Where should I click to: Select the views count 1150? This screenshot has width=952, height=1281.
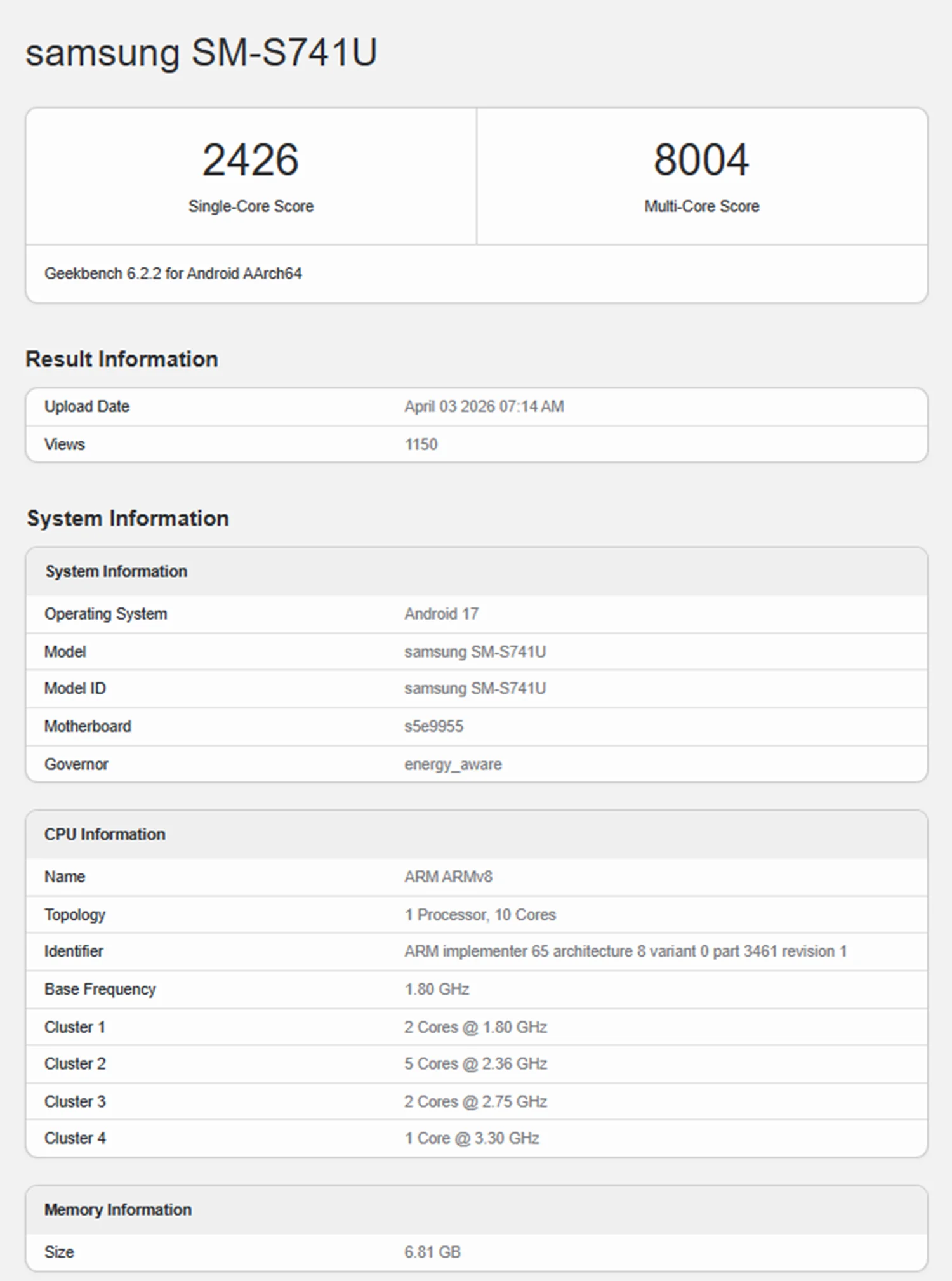[421, 444]
